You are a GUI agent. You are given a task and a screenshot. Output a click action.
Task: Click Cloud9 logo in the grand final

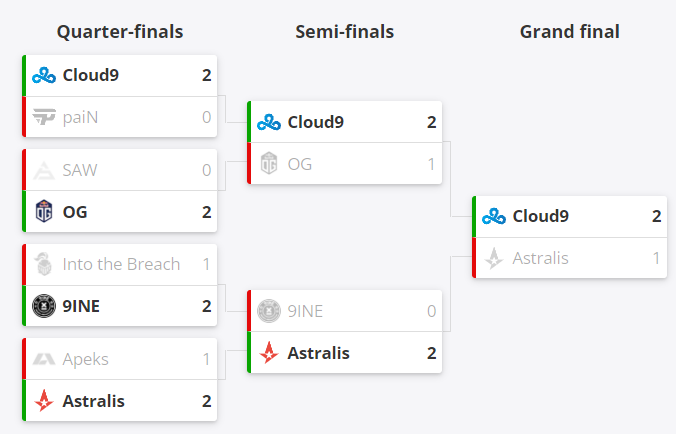(x=494, y=216)
